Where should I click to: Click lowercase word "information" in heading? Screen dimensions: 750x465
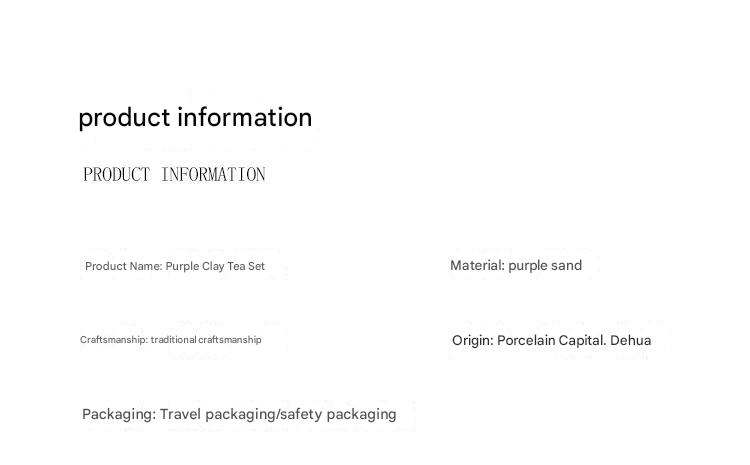pos(245,118)
